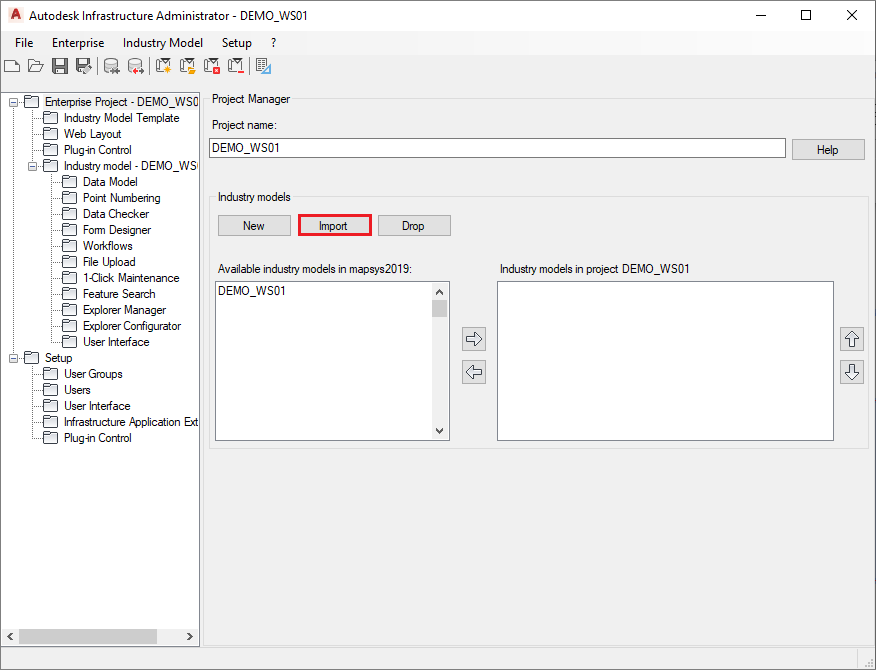Viewport: 876px width, 670px height.
Task: Select Data Model in the tree
Action: 110,182
